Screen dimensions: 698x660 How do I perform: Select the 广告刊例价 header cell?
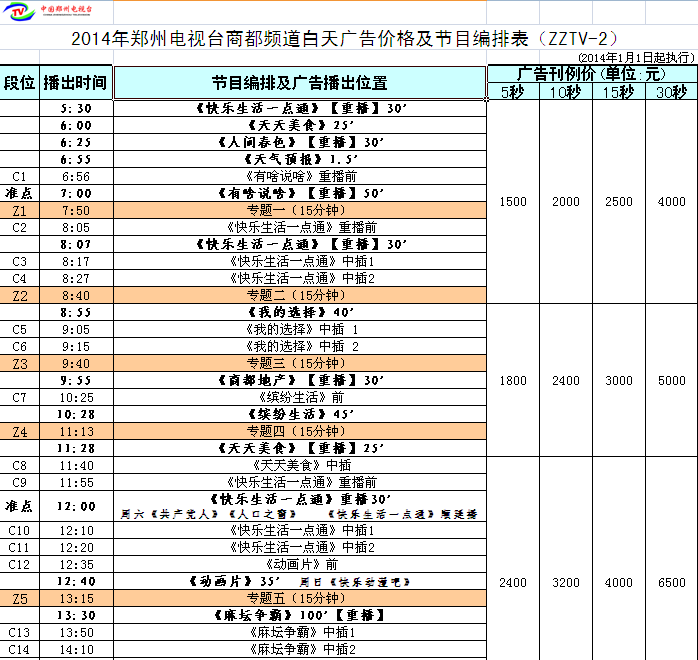tap(592, 74)
